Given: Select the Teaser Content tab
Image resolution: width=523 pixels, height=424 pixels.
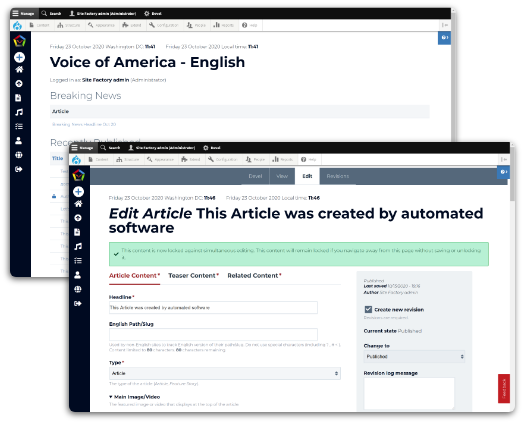Looking at the screenshot, I should 193,276.
